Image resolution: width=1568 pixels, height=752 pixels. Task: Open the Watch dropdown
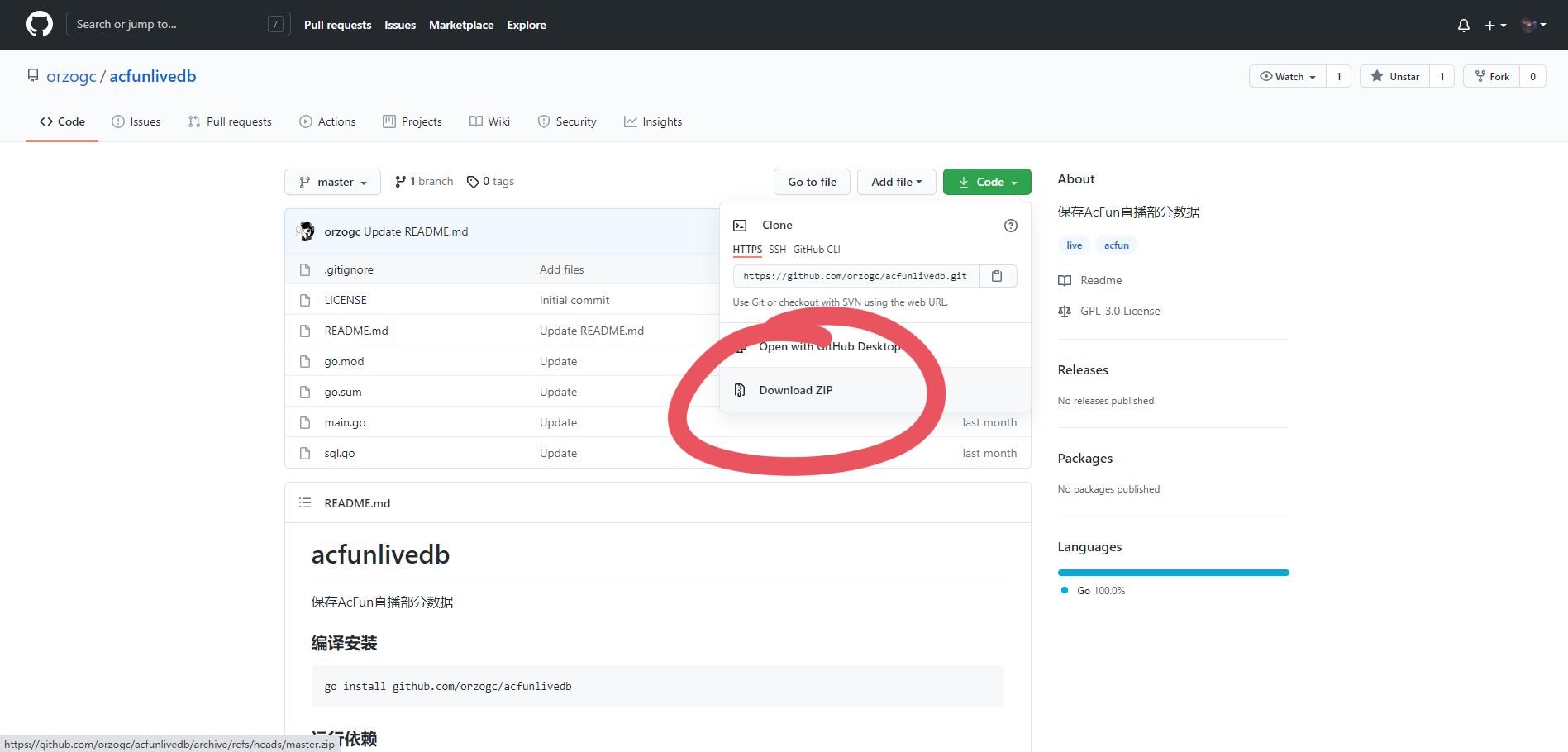(1288, 76)
